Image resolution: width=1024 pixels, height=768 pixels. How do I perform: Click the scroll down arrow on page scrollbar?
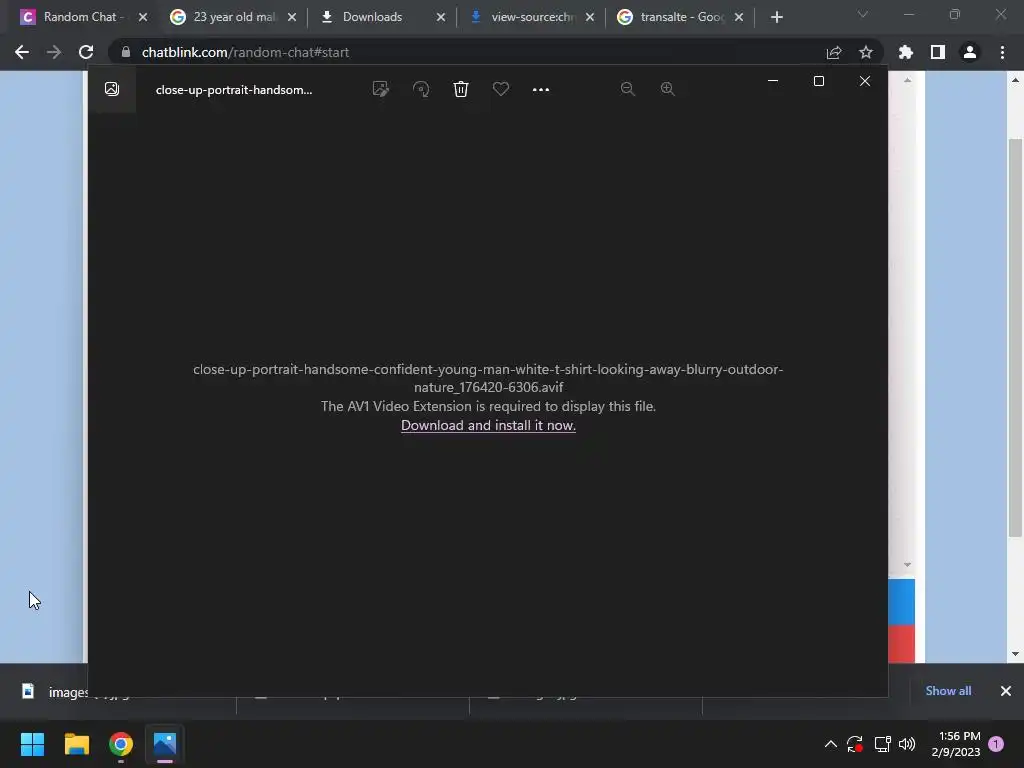point(1016,654)
